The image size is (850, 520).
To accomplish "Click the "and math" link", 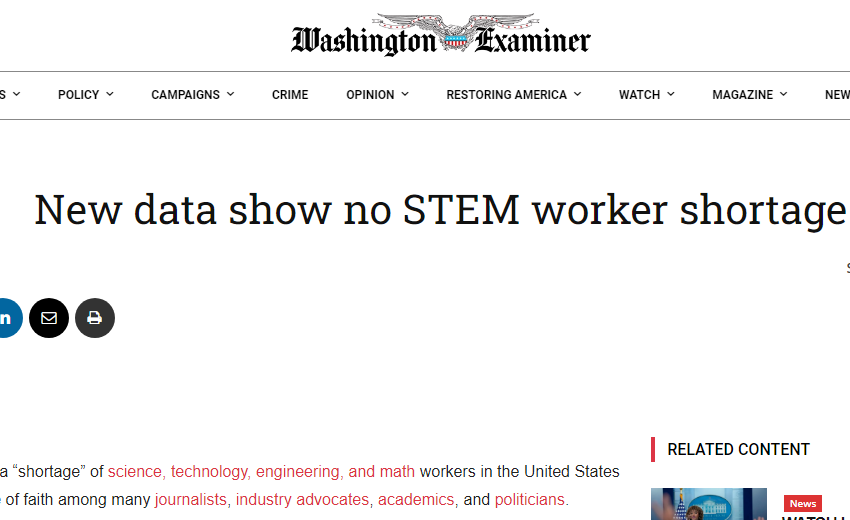I will coord(381,471).
